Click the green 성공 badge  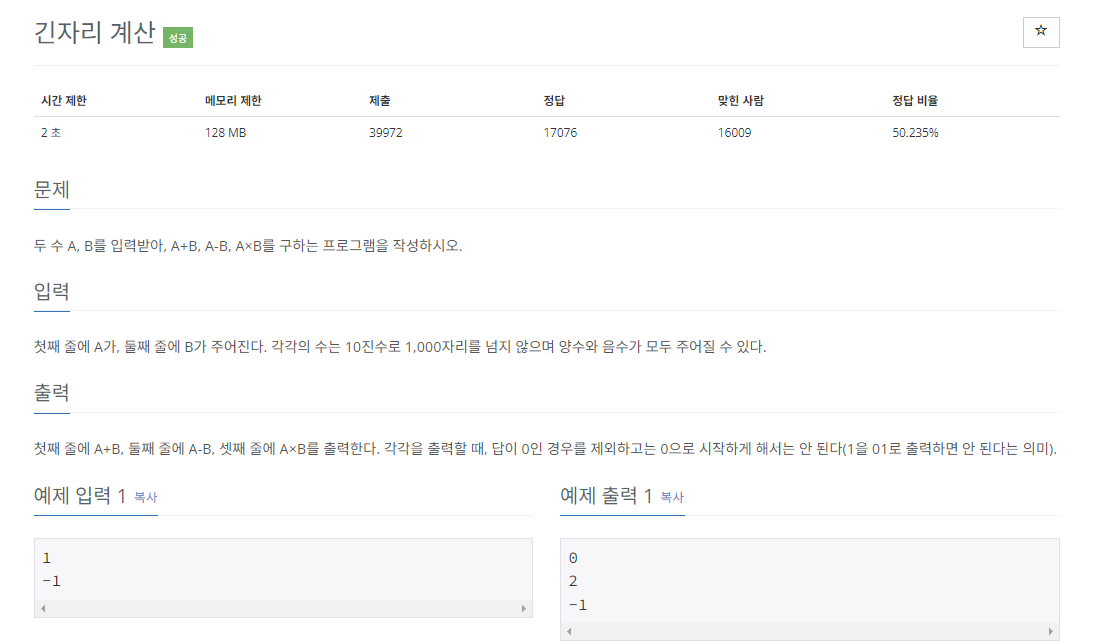point(178,37)
